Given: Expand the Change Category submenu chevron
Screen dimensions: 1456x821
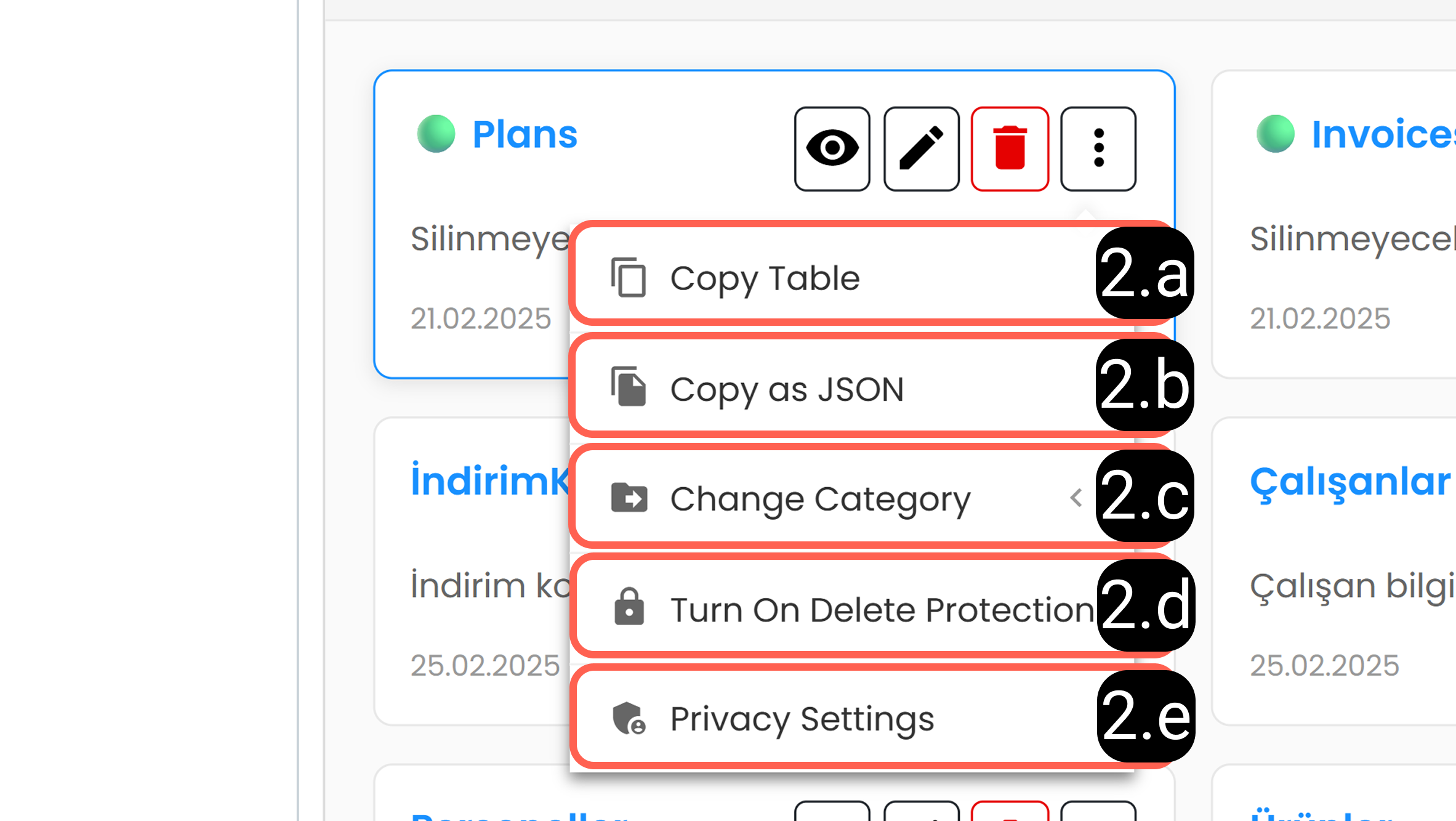Looking at the screenshot, I should tap(1076, 498).
